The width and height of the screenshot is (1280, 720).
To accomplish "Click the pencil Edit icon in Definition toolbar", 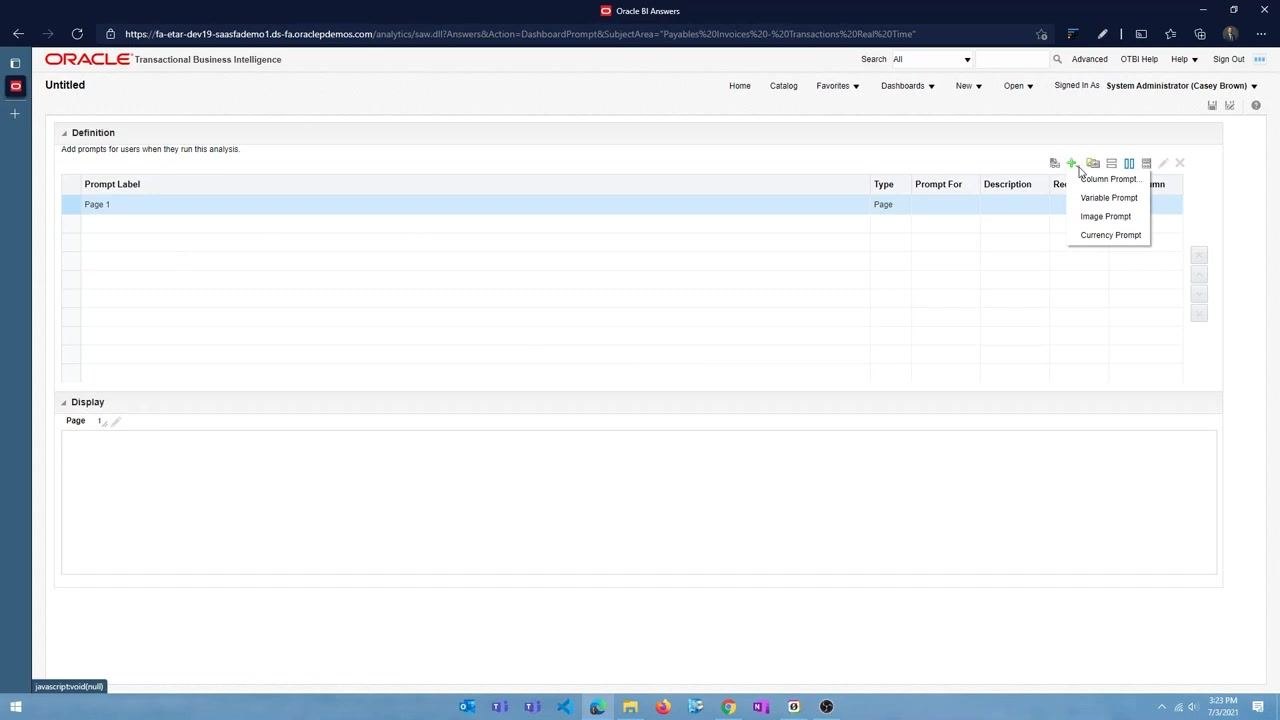I will [1163, 163].
